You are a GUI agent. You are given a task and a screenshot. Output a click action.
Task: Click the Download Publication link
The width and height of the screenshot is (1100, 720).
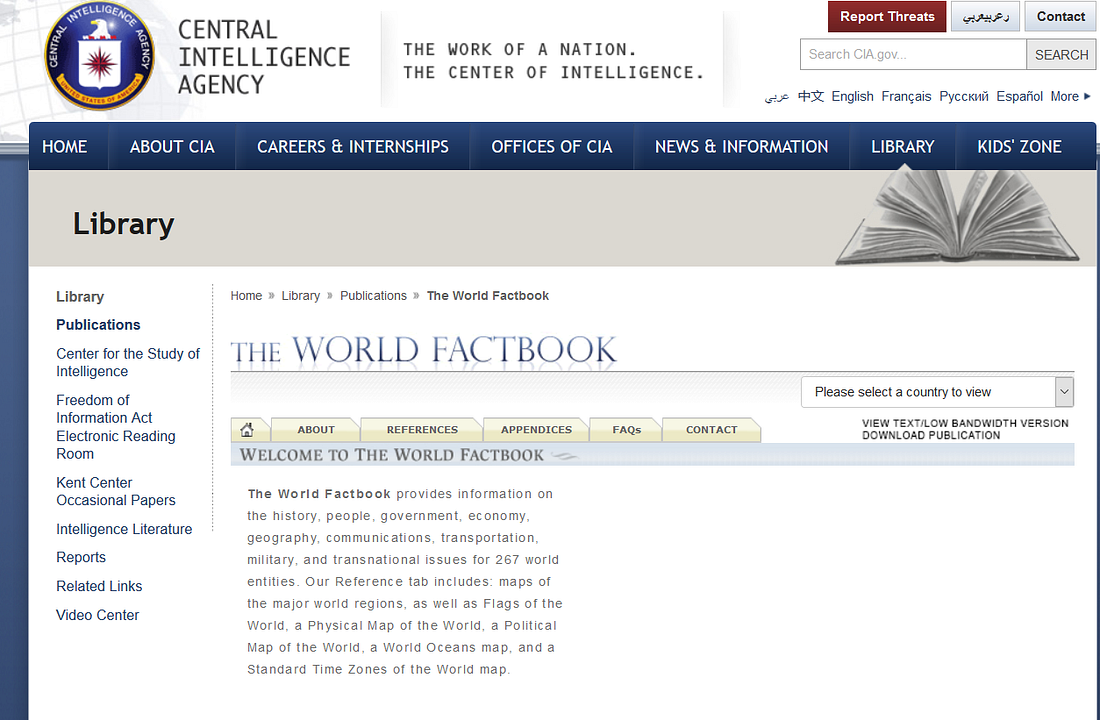931,435
